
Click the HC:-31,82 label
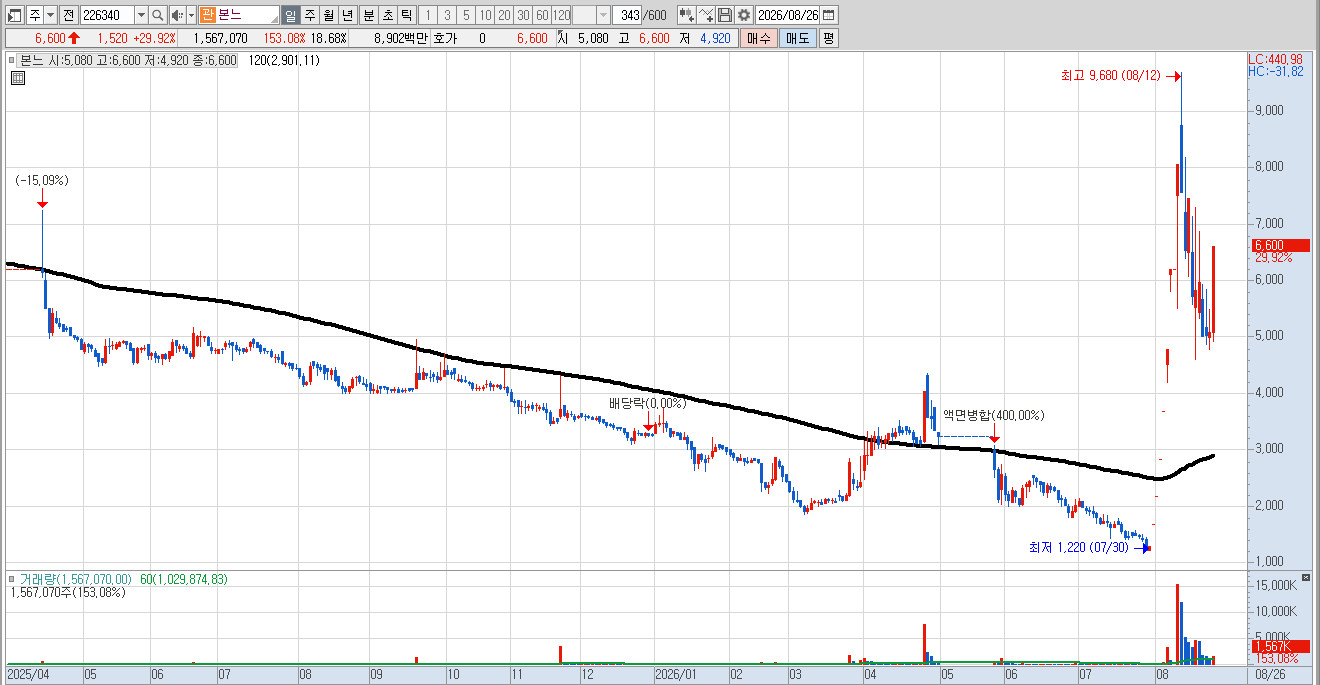pos(1275,71)
